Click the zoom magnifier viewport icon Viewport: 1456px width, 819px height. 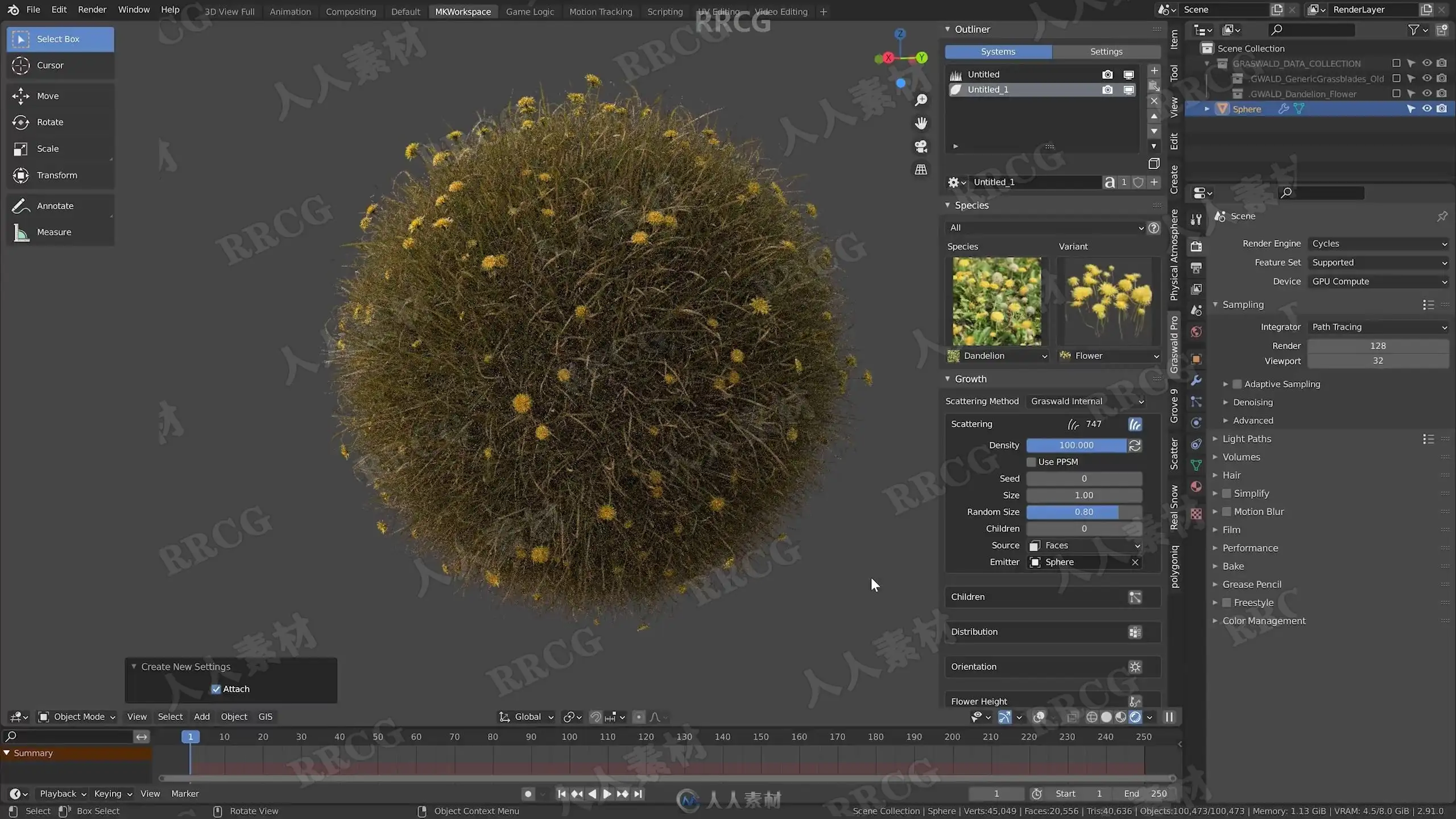click(x=921, y=100)
